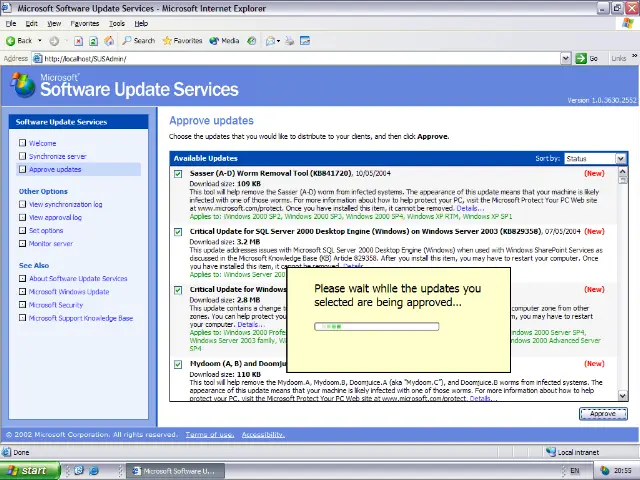
Task: Click the Start button
Action: (x=30, y=471)
